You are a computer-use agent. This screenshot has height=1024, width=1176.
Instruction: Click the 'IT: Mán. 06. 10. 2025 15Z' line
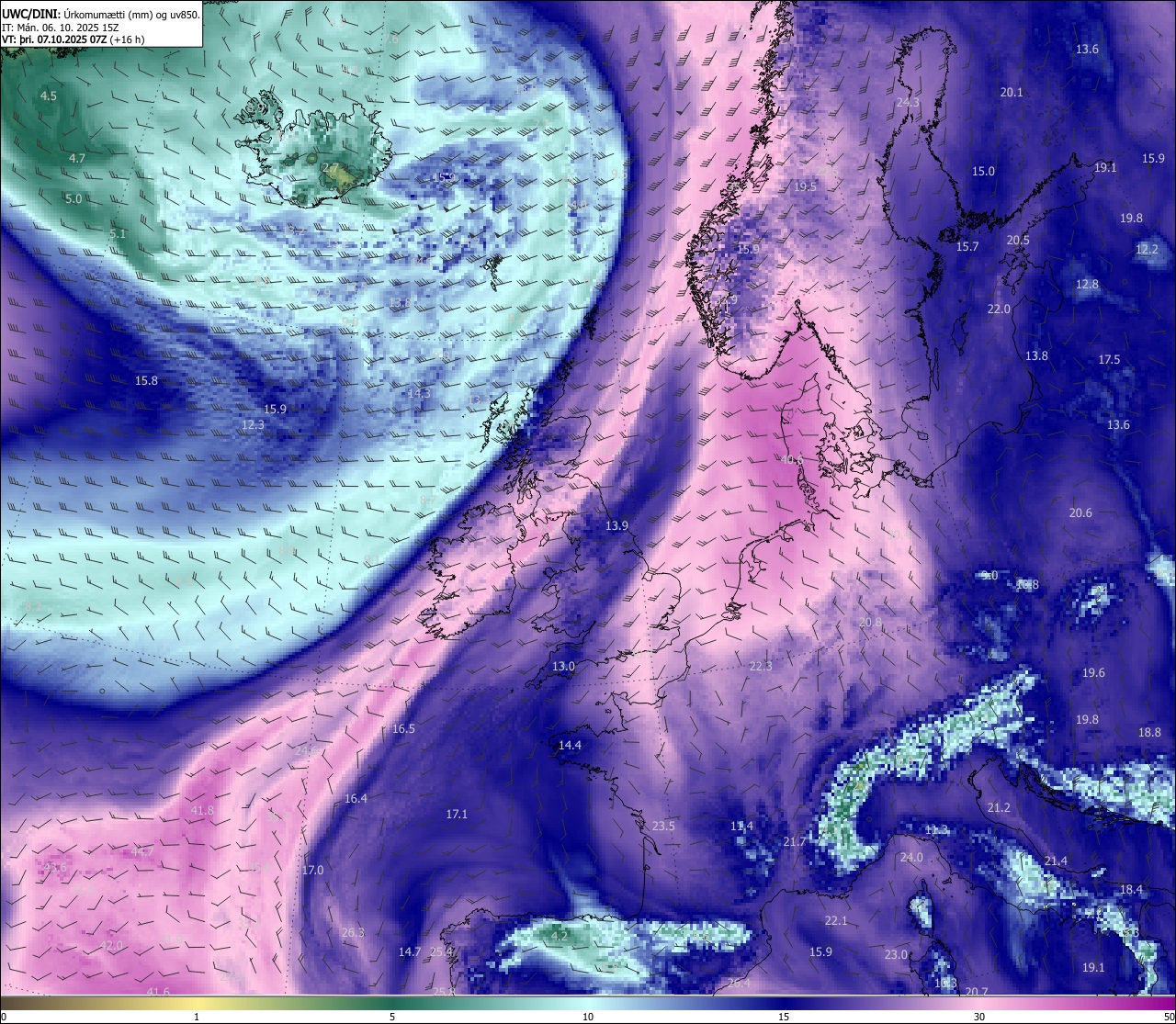(x=61, y=28)
